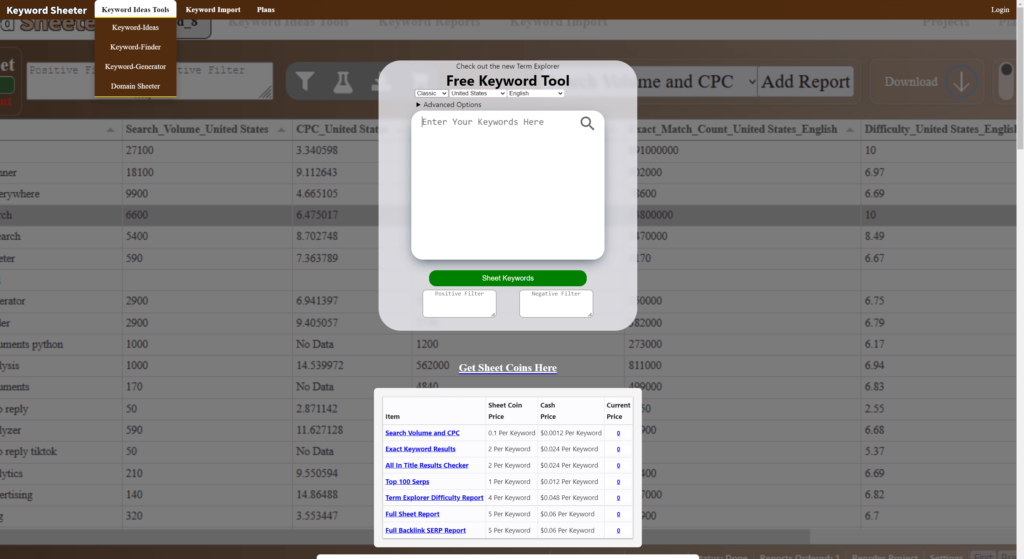Focus the 'Enter Your Keywords Here' textarea
The height and width of the screenshot is (559, 1024).
click(x=507, y=185)
